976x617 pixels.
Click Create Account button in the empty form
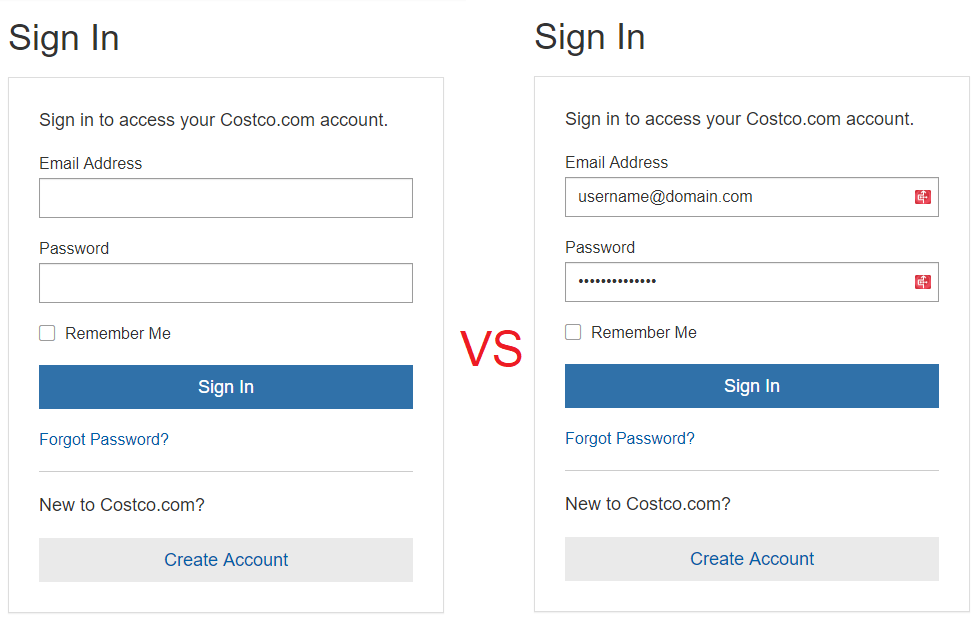(x=226, y=560)
